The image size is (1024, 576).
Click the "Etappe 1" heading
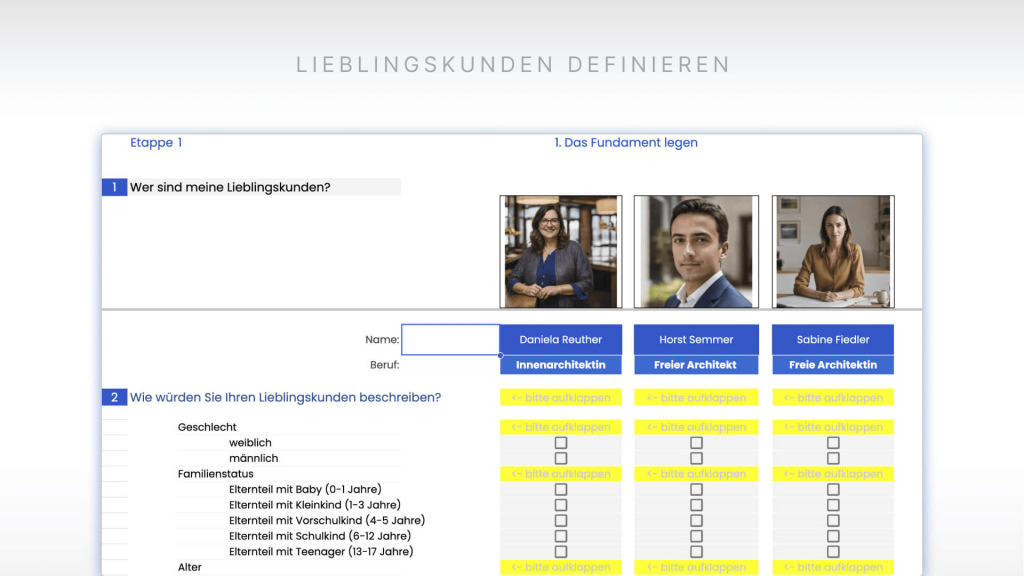[155, 142]
